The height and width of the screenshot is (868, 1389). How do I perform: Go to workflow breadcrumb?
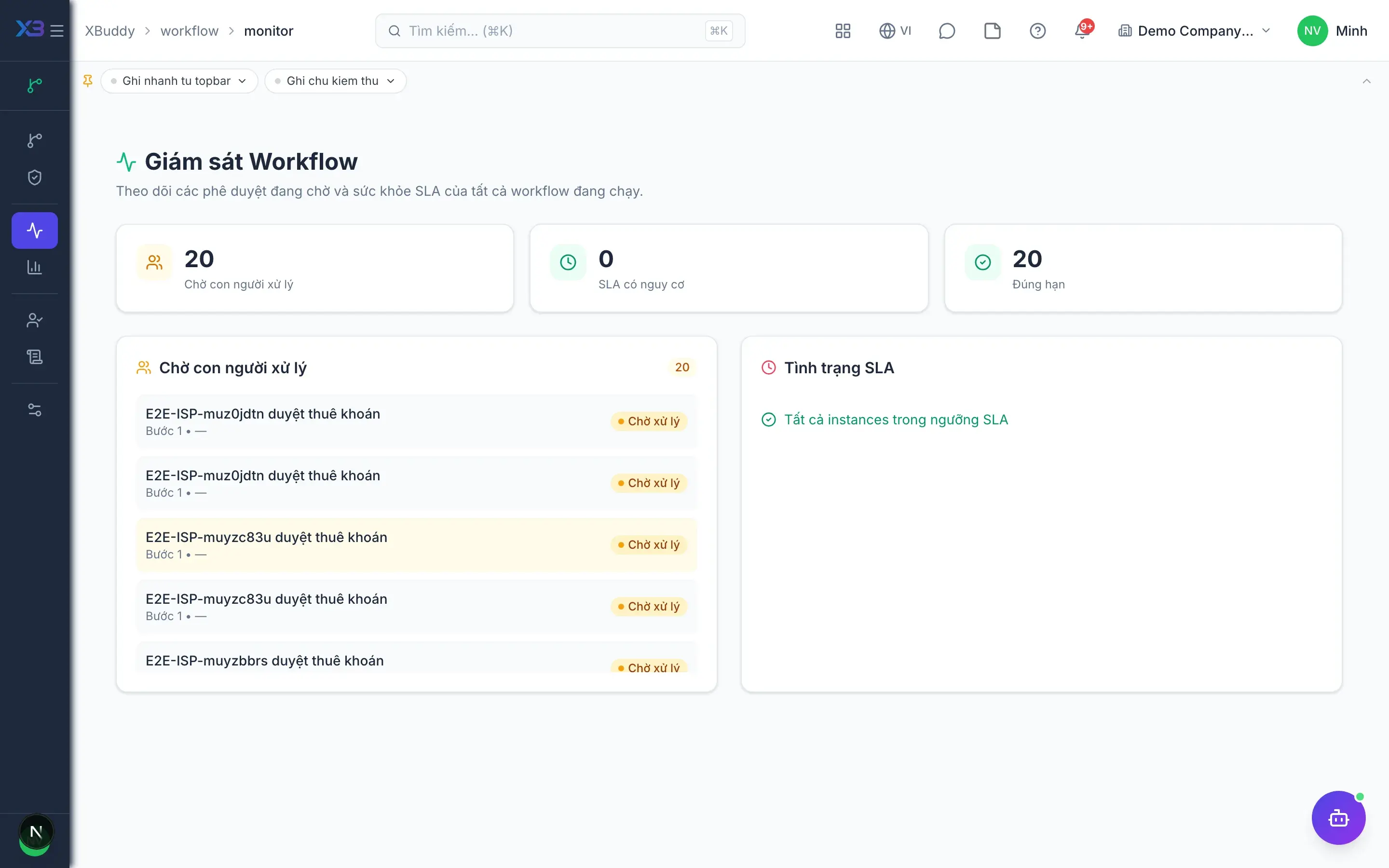190,31
